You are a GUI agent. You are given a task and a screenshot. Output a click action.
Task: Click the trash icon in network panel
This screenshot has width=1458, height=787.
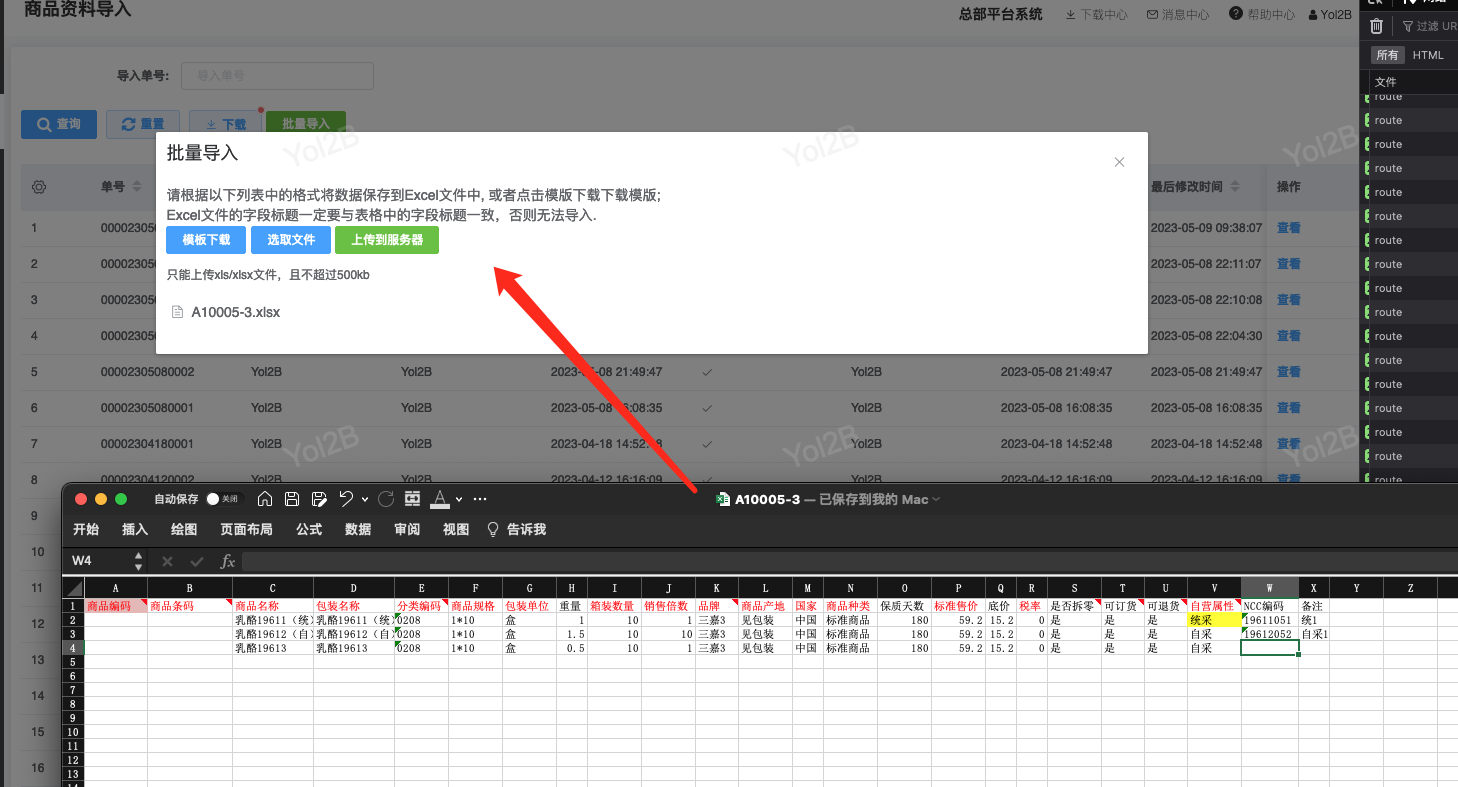[1377, 27]
